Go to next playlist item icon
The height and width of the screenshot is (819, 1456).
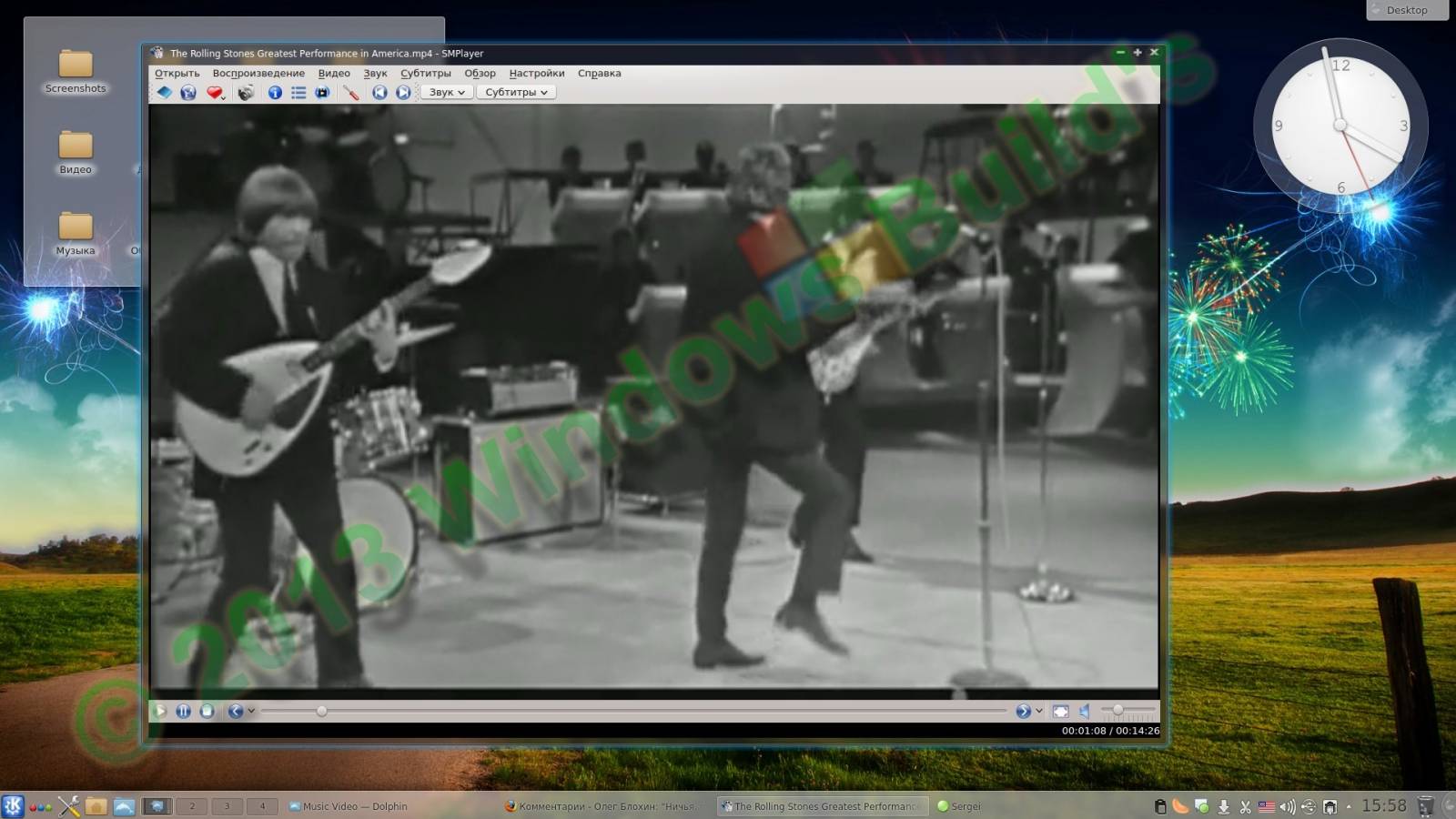(403, 92)
